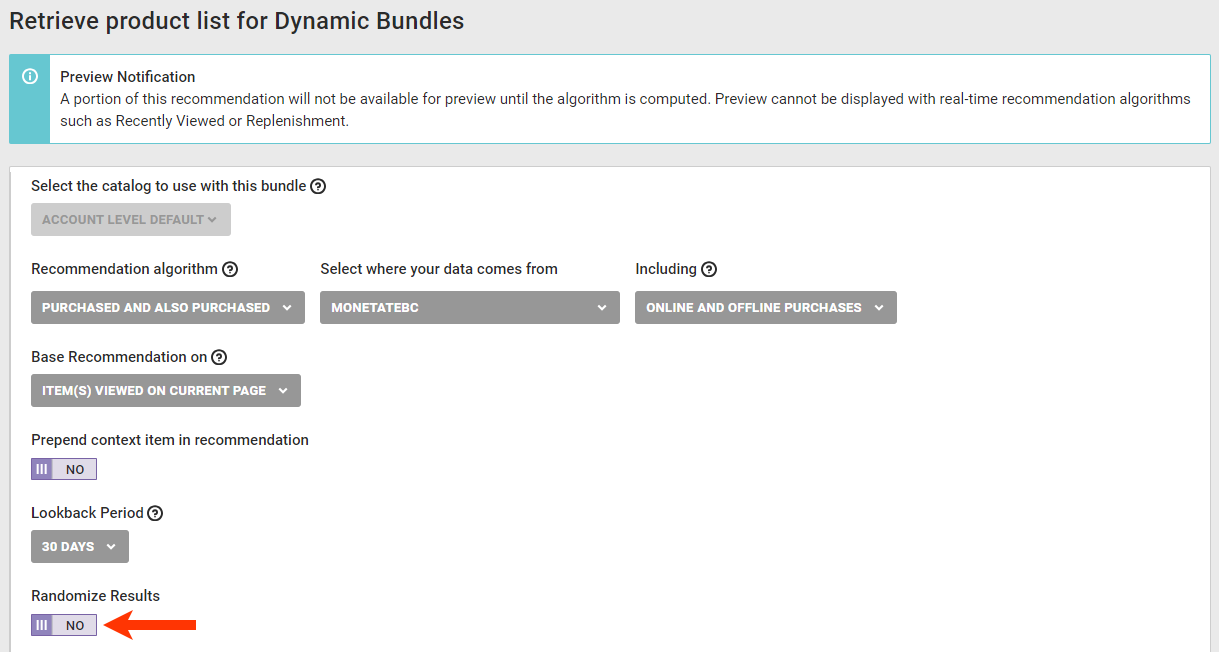The image size is (1219, 652).
Task: Click the Lookback Period label text
Action: [87, 513]
